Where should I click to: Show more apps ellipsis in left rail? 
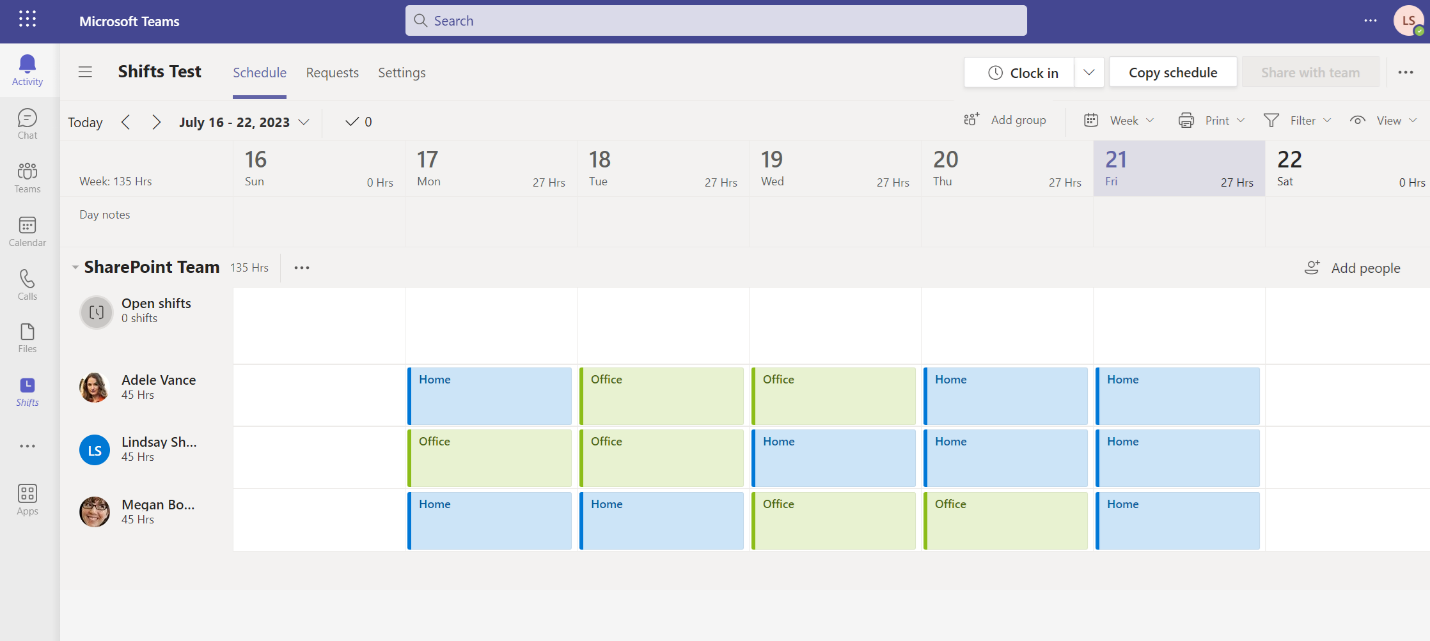pos(27,446)
